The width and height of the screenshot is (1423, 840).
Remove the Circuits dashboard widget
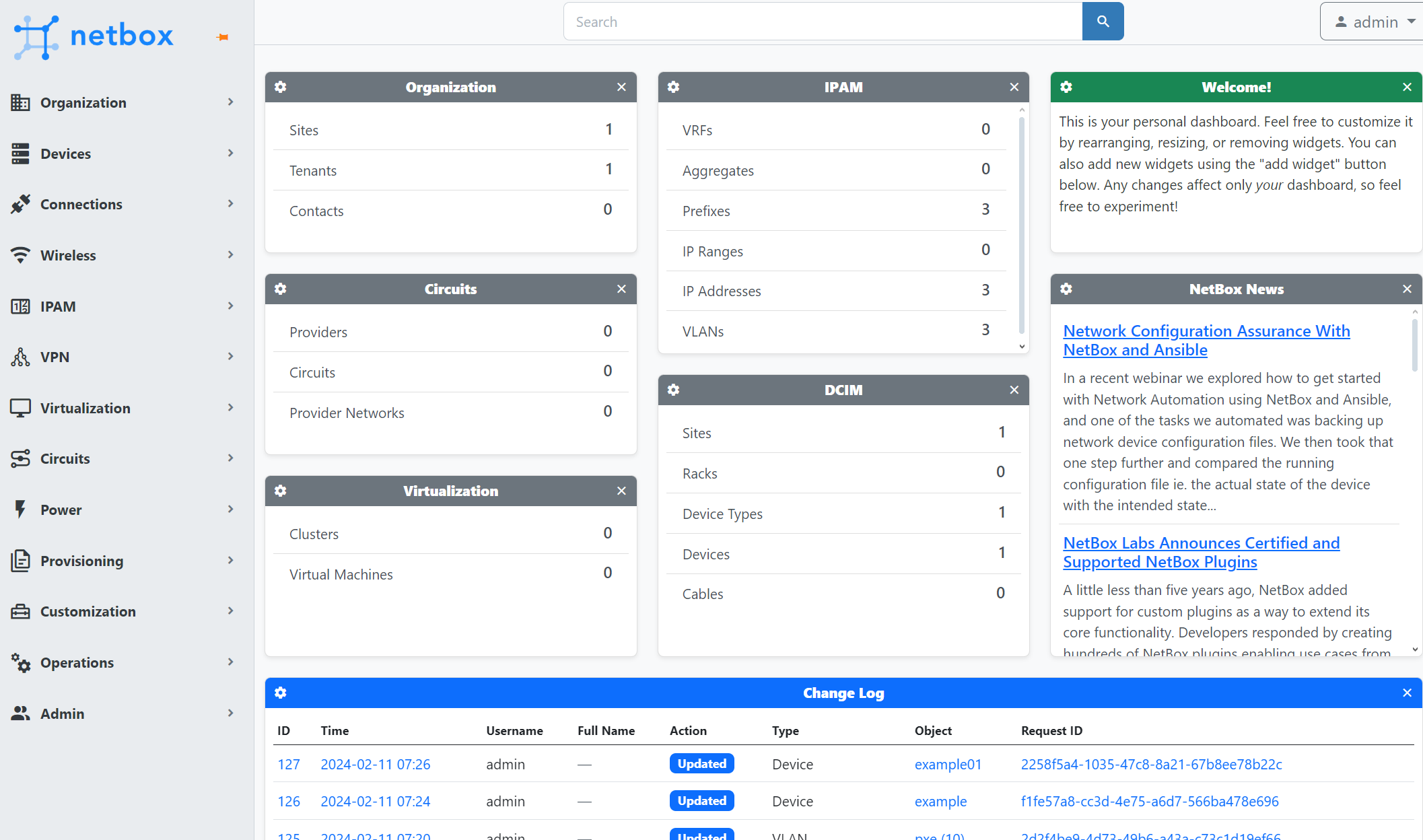coord(621,289)
